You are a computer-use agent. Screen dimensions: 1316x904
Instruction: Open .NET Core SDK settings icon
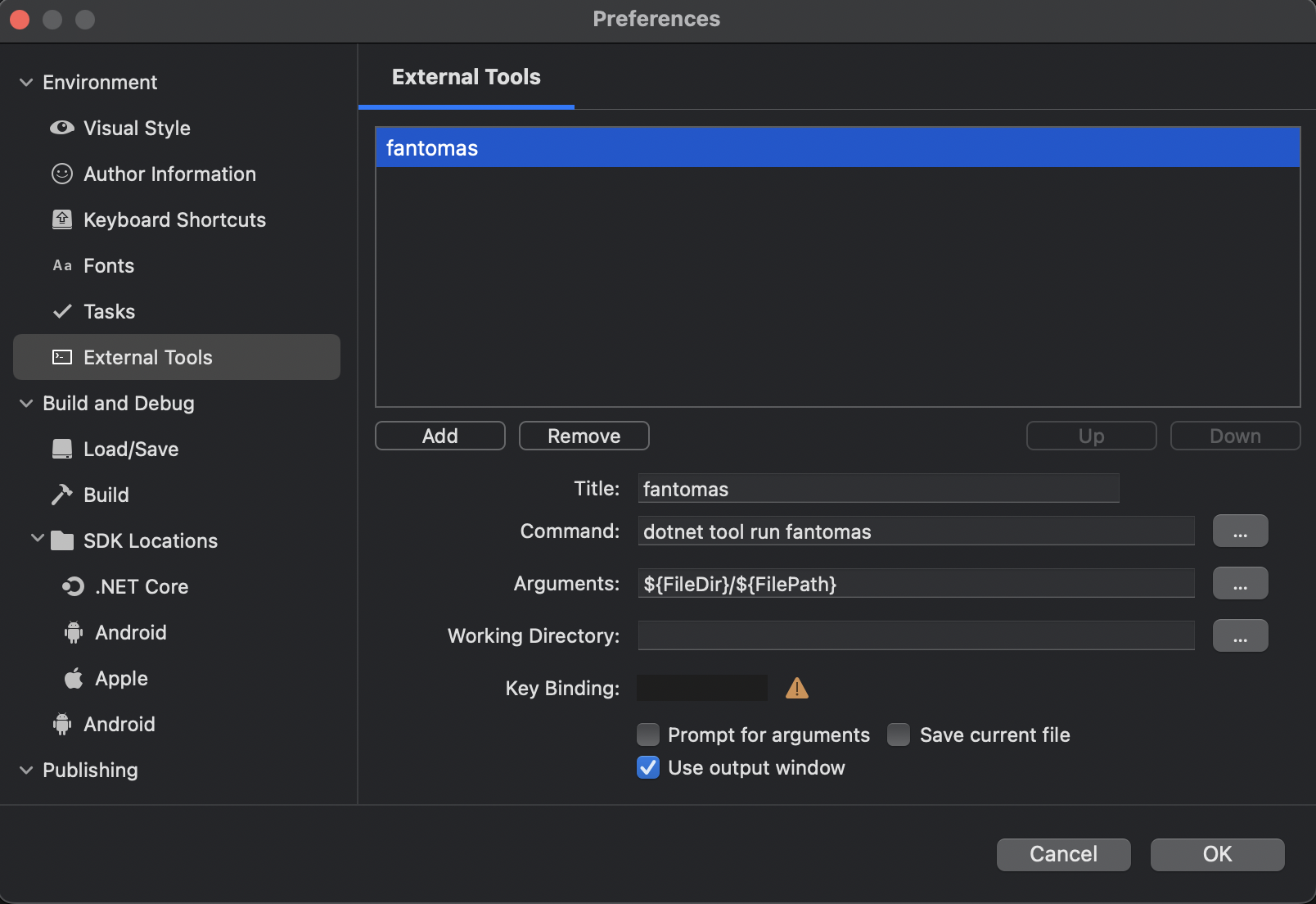click(x=73, y=586)
